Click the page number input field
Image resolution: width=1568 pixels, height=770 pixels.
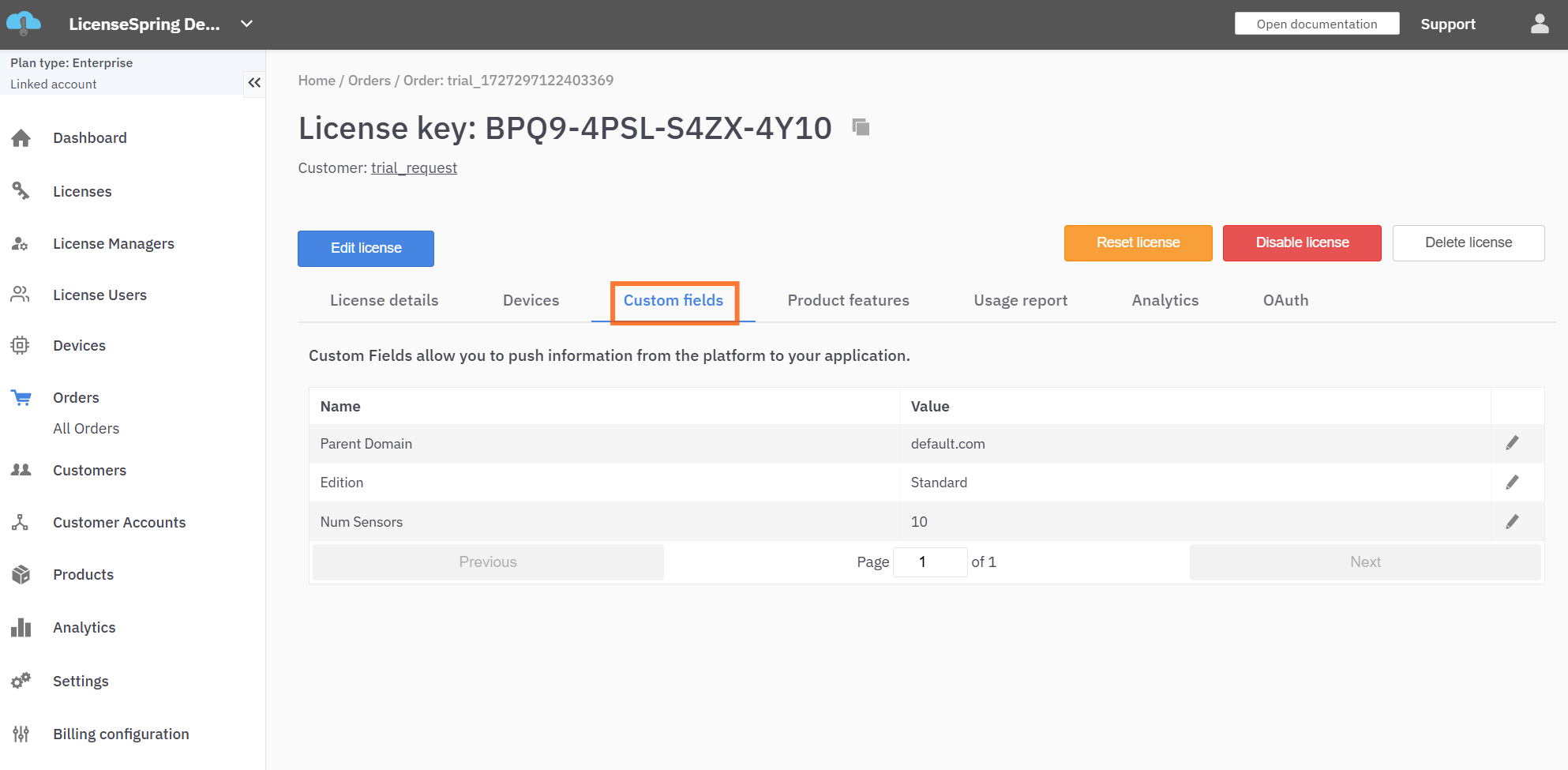click(929, 562)
